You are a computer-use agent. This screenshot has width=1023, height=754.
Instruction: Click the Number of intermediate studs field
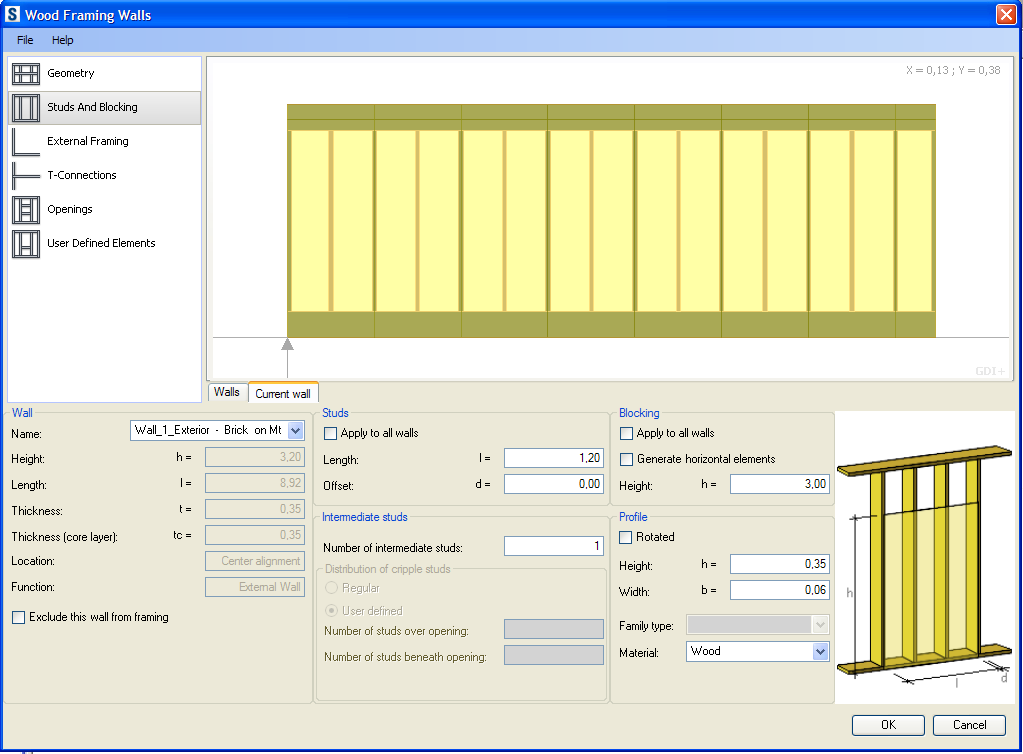[x=553, y=546]
